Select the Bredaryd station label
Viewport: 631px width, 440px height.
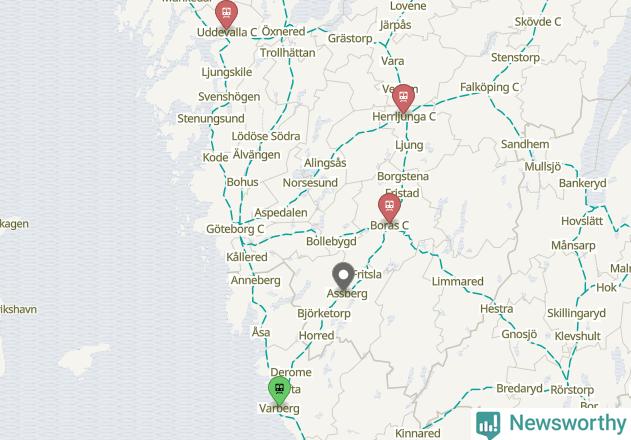coord(519,388)
